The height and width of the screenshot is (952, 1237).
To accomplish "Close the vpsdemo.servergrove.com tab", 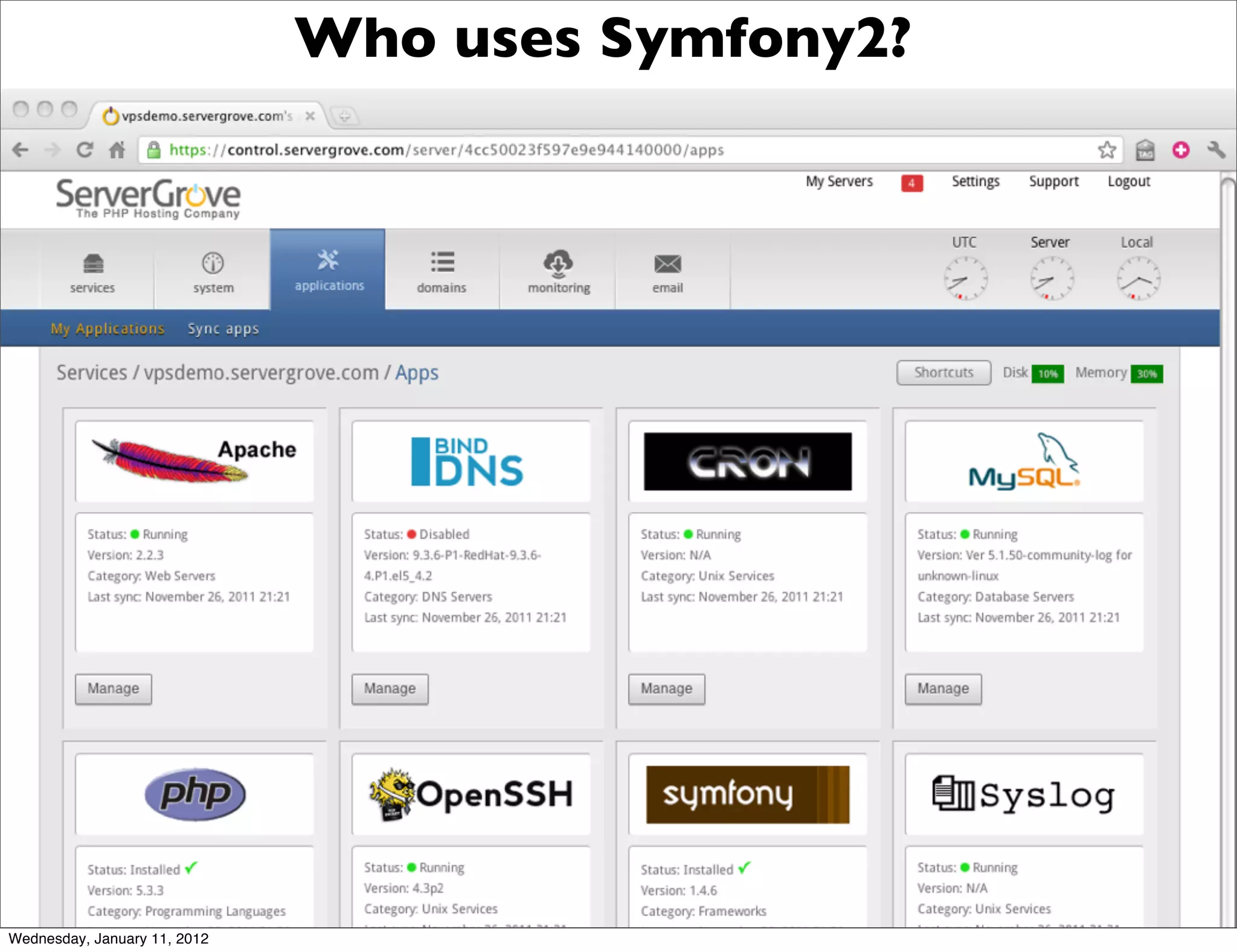I will coord(310,116).
